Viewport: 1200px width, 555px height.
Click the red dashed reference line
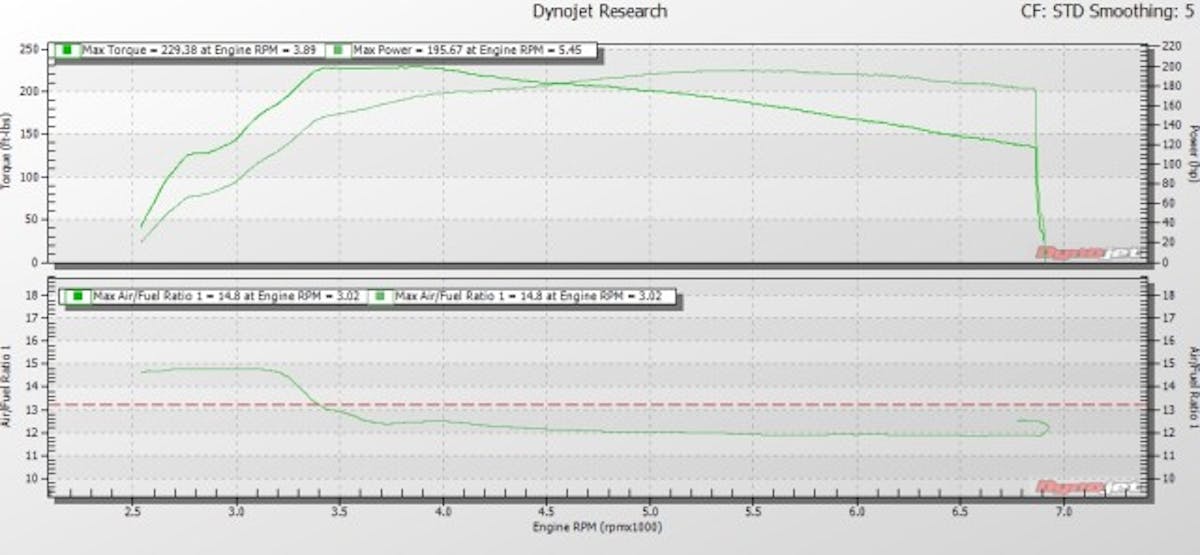tap(700, 405)
